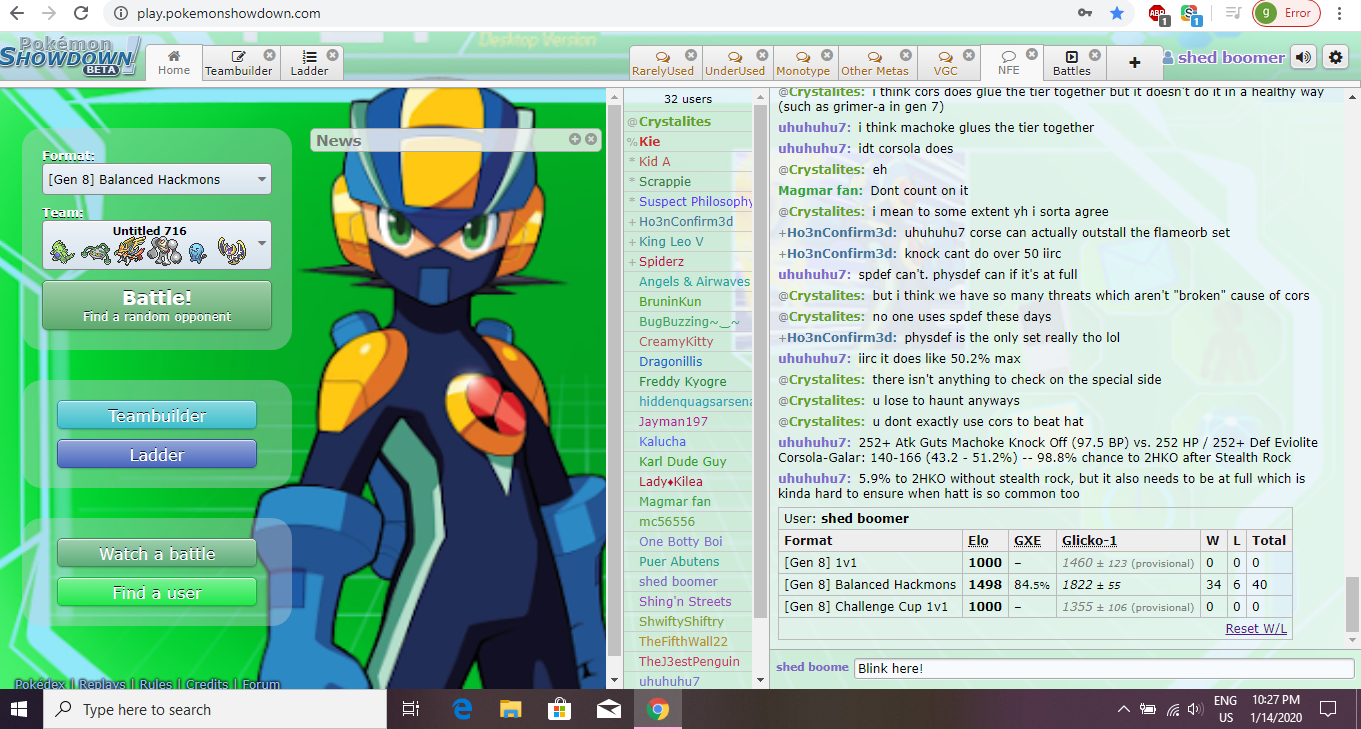Screen dimensions: 1361x729
Task: Open File Explorer from the taskbar
Action: (511, 709)
